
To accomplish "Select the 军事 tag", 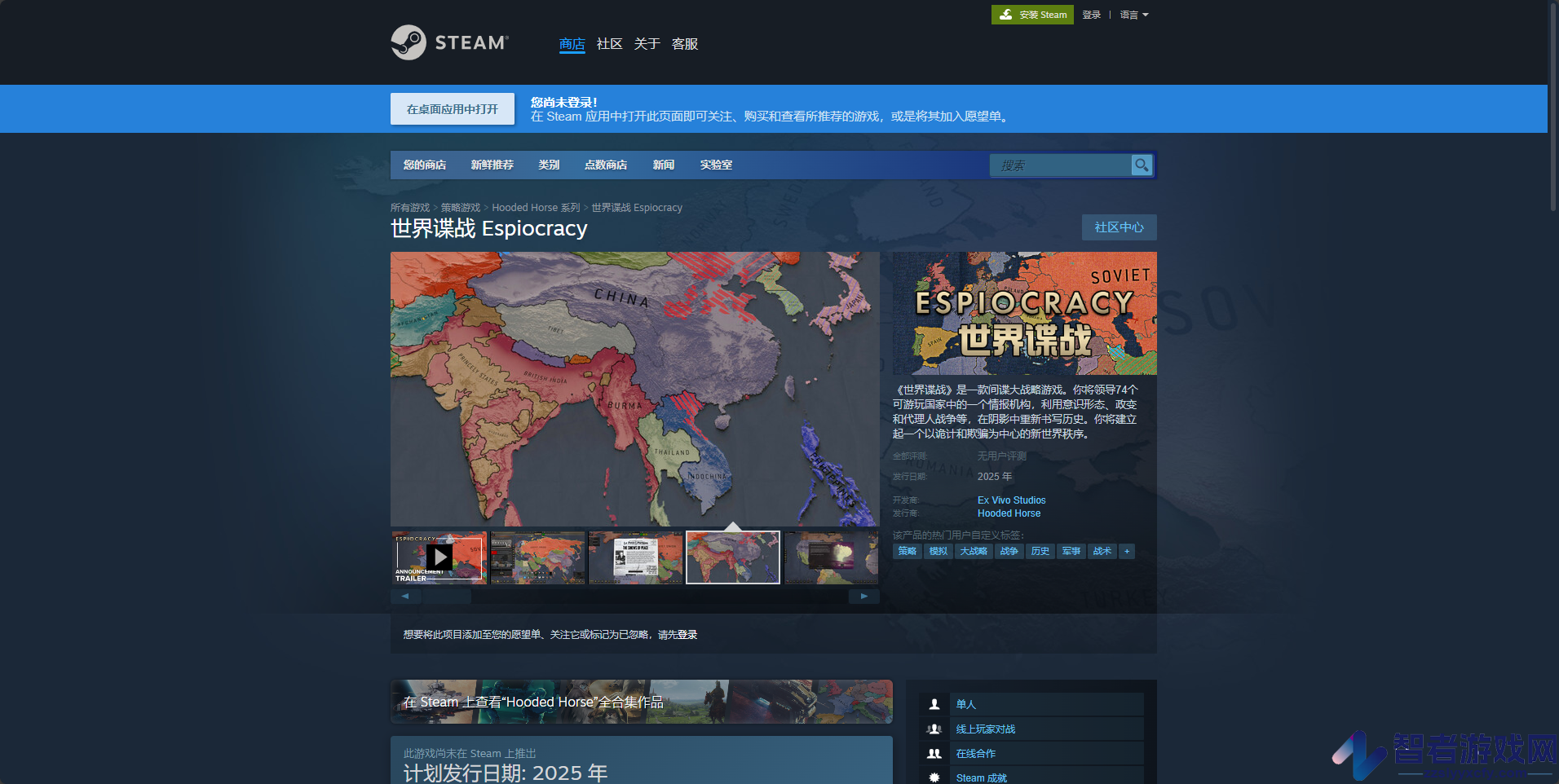I will (x=1071, y=552).
